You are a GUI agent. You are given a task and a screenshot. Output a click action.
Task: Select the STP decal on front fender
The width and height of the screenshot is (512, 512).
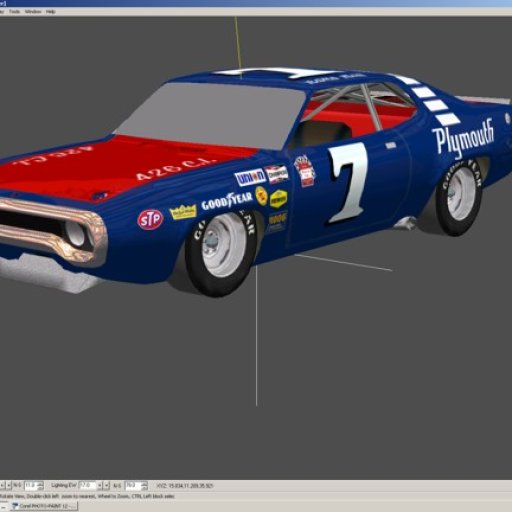tap(150, 219)
